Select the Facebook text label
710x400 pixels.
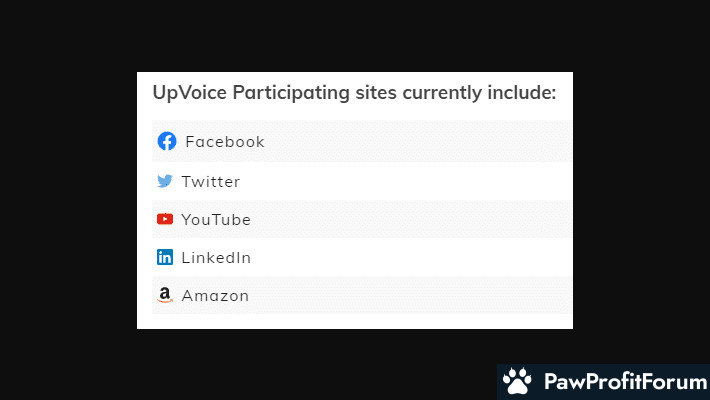pos(225,142)
